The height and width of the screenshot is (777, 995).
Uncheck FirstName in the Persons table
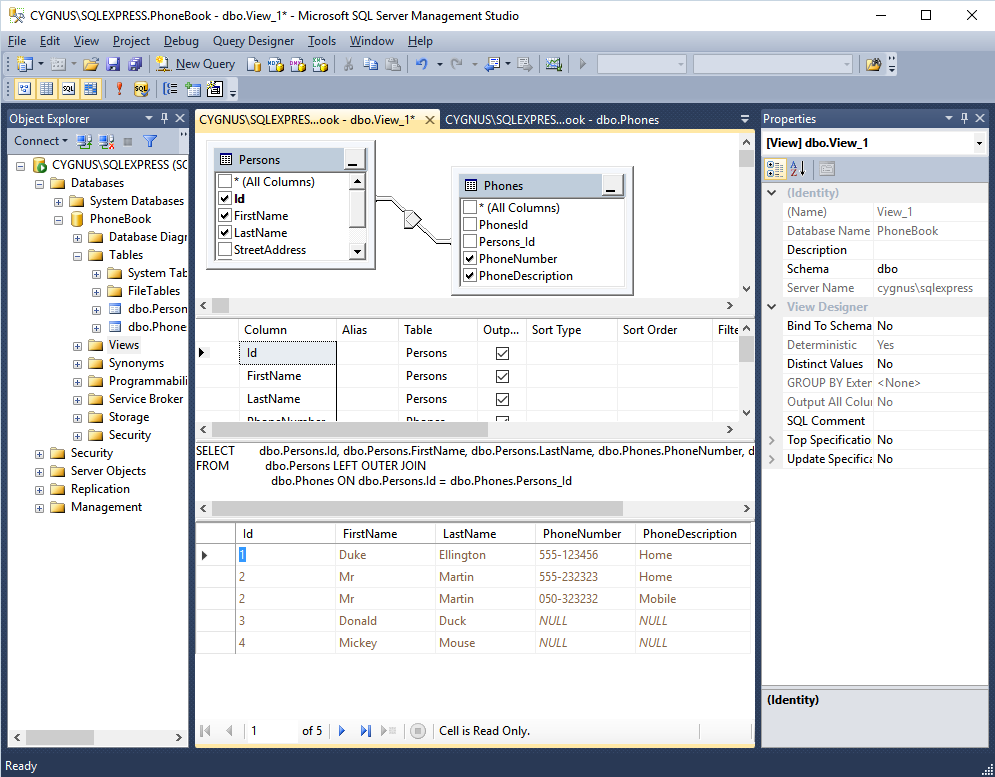pos(225,216)
